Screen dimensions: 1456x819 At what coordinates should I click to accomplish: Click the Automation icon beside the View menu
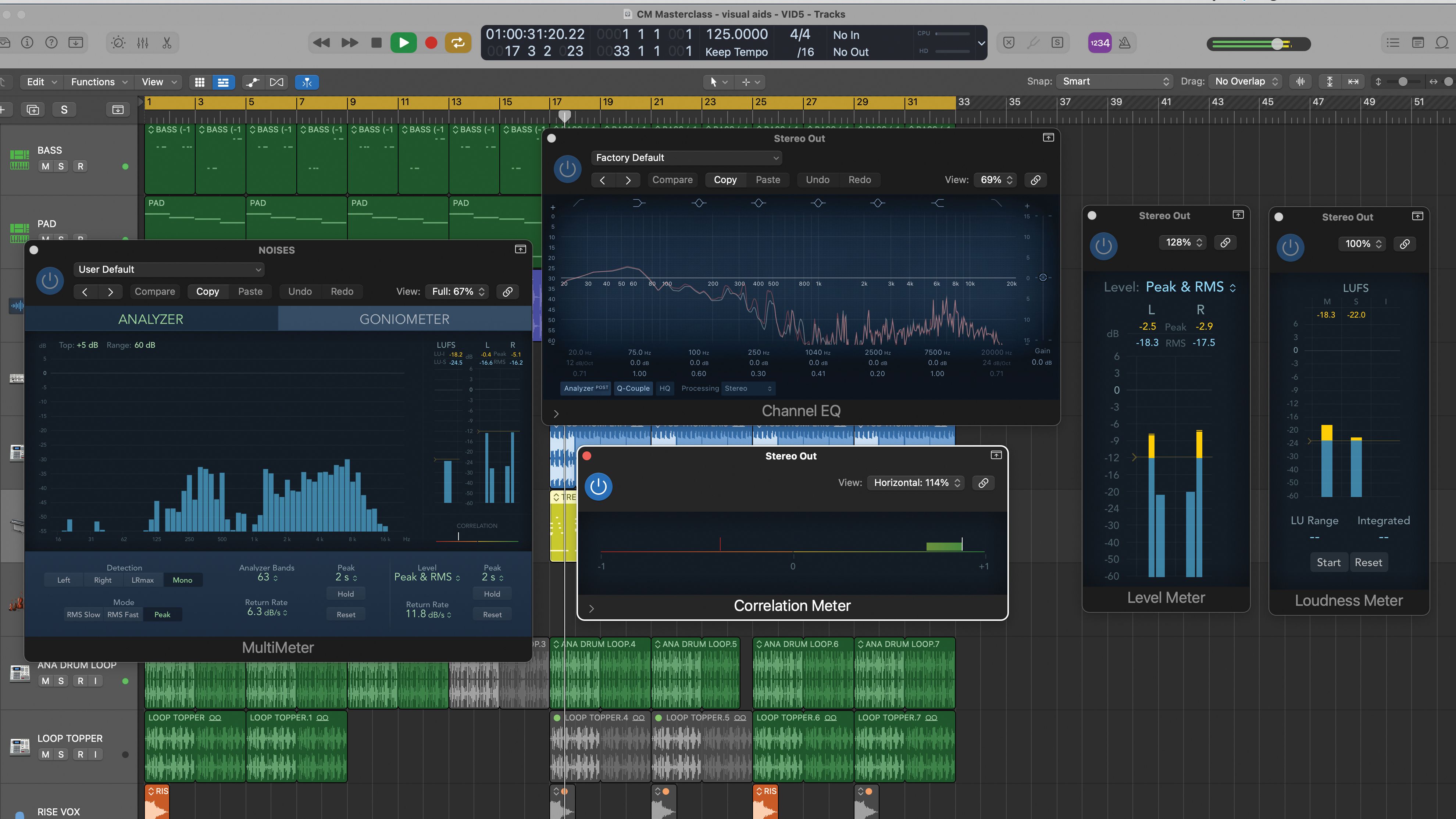pyautogui.click(x=252, y=82)
